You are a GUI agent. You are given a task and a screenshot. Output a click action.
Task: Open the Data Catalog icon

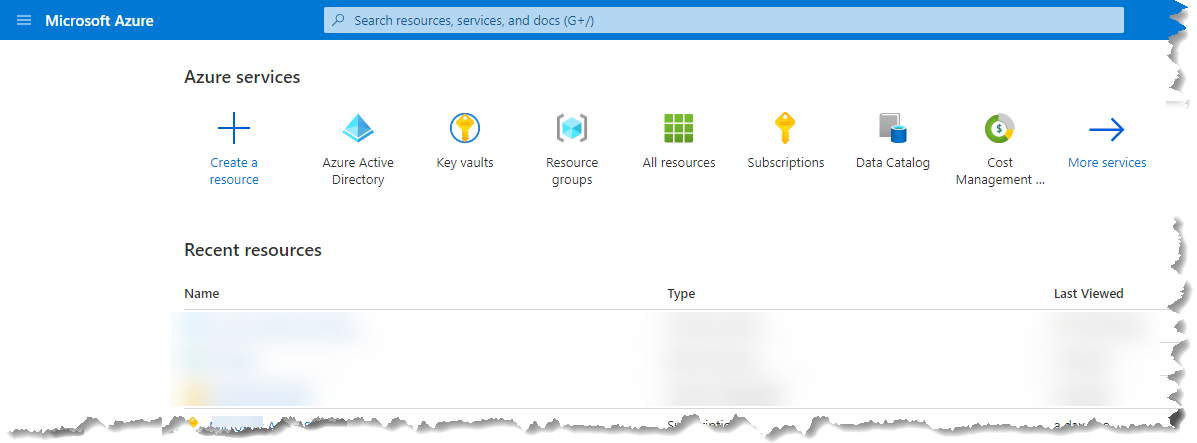pos(892,128)
